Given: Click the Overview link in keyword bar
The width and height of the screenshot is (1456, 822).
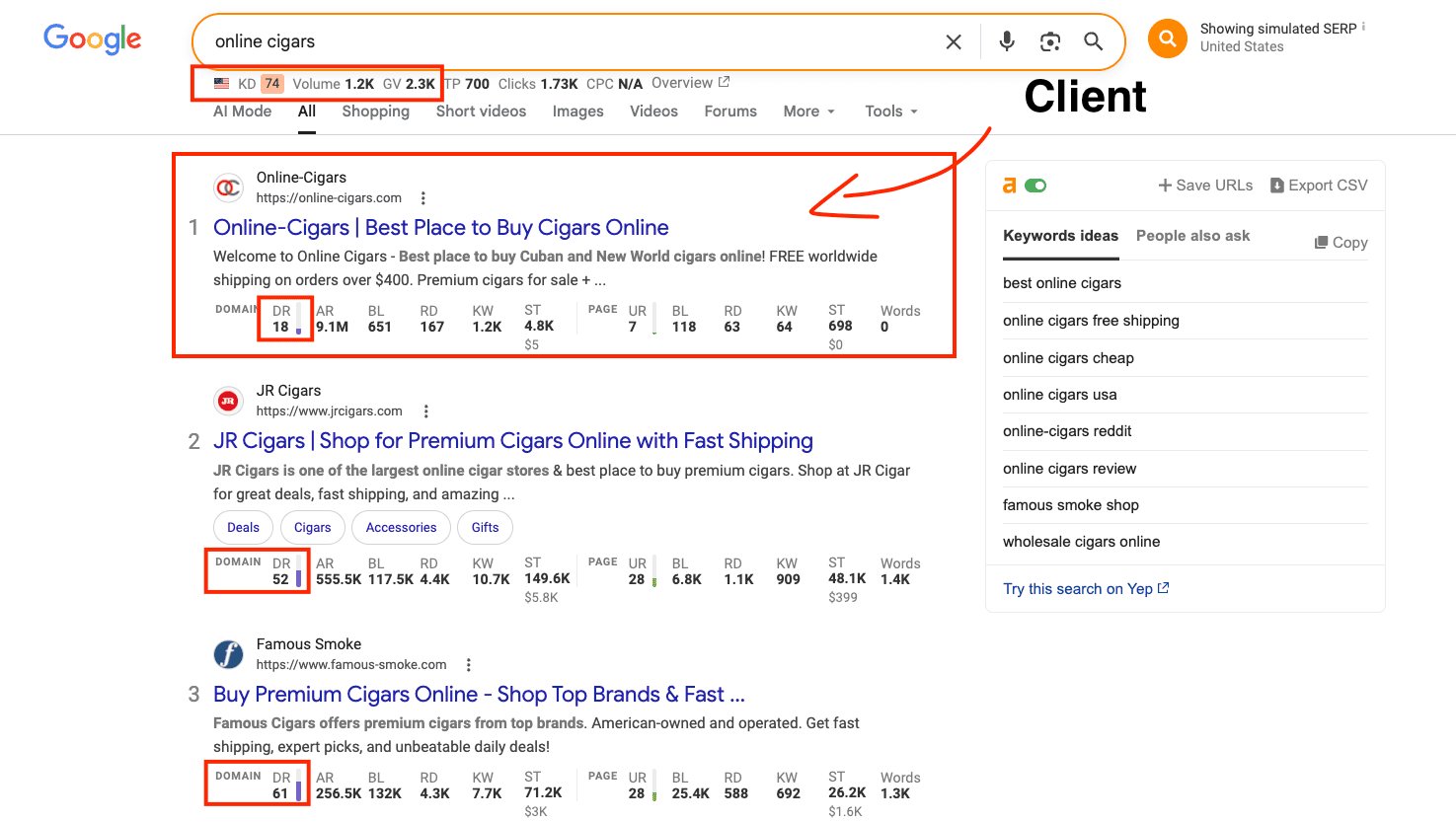Looking at the screenshot, I should click(x=682, y=83).
